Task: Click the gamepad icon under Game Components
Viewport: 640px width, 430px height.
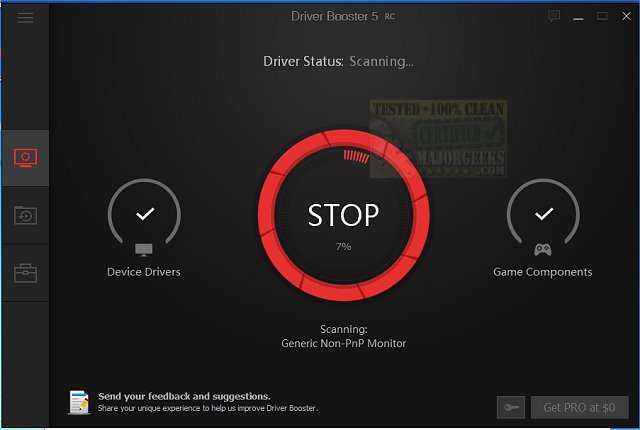Action: pyautogui.click(x=543, y=250)
